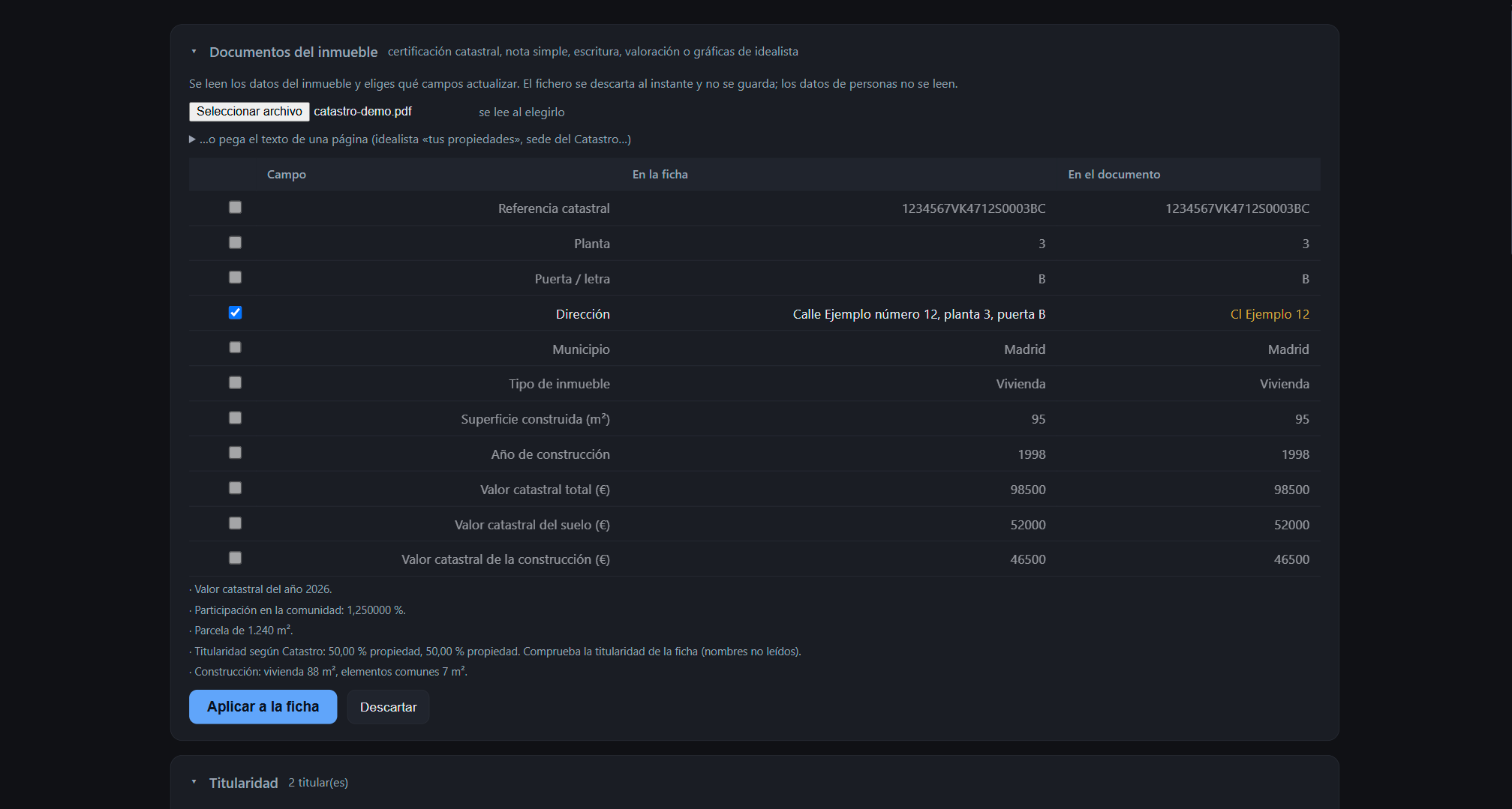Click the En la ficha column header
The height and width of the screenshot is (809, 1512).
660,174
